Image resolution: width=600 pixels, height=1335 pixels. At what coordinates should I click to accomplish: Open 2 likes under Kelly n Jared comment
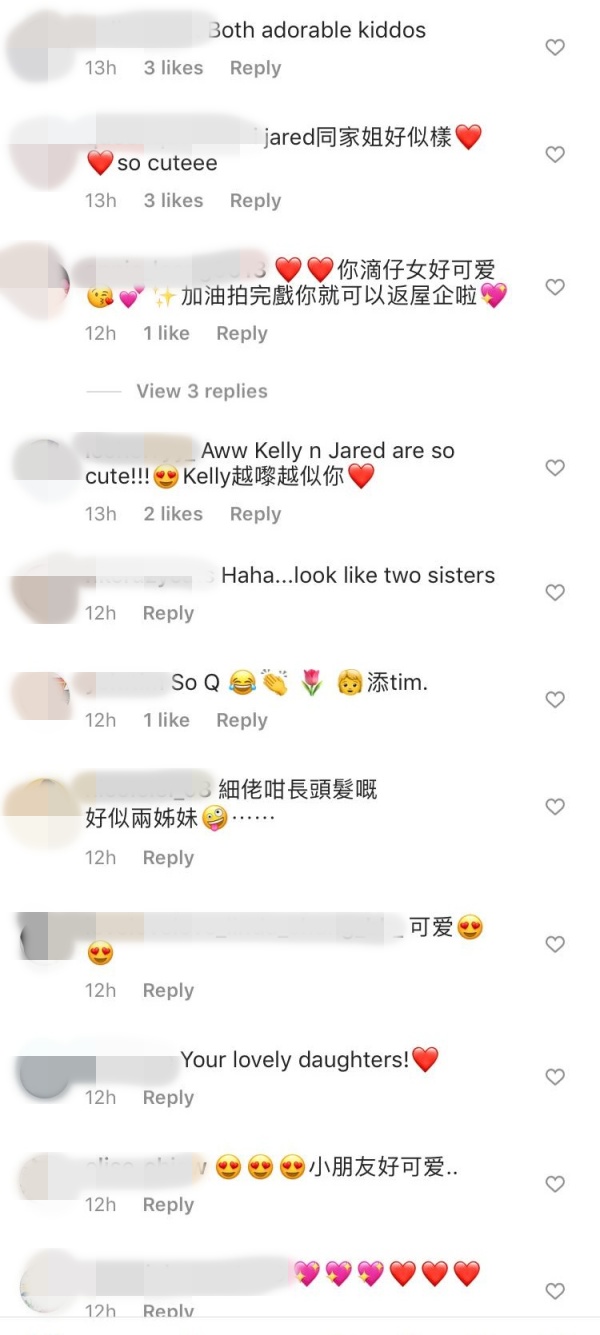click(x=173, y=513)
